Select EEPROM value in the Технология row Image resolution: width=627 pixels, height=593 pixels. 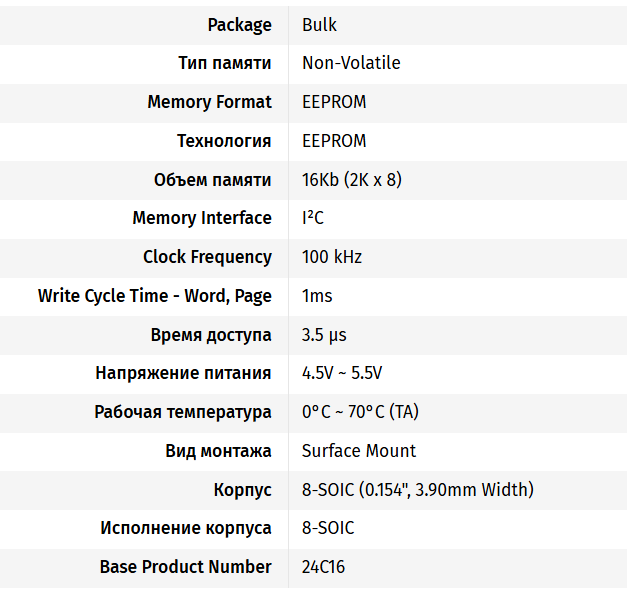(334, 141)
